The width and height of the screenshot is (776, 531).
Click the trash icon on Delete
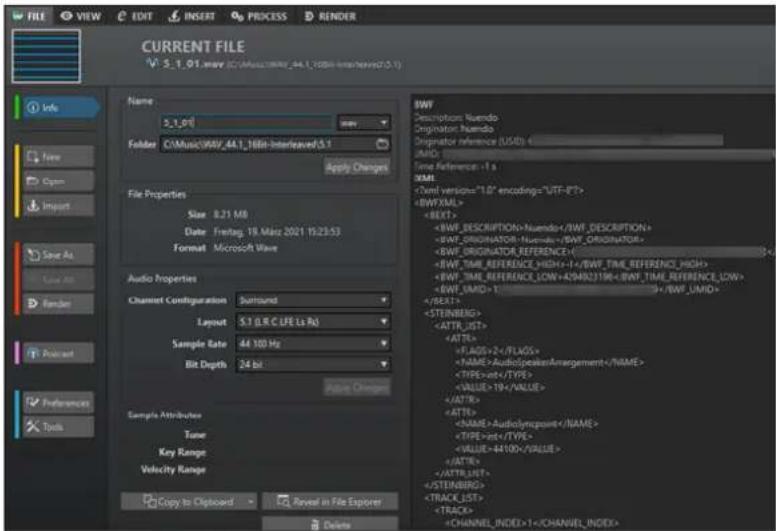point(315,525)
